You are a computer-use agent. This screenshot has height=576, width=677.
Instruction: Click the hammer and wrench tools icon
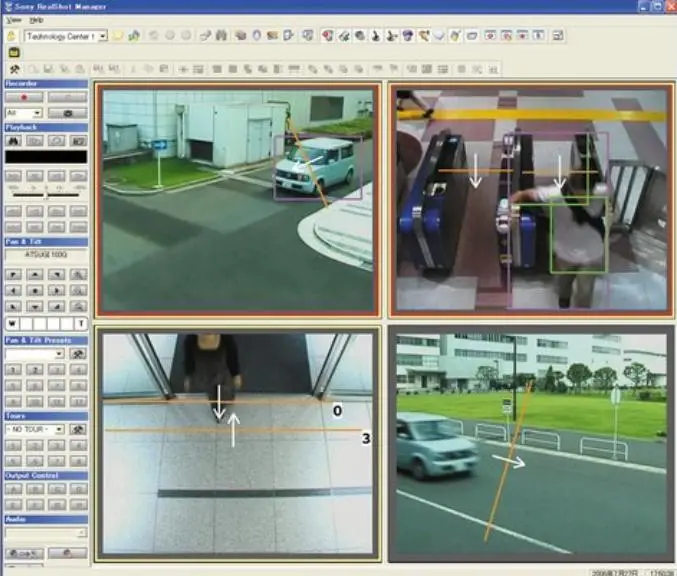point(15,69)
